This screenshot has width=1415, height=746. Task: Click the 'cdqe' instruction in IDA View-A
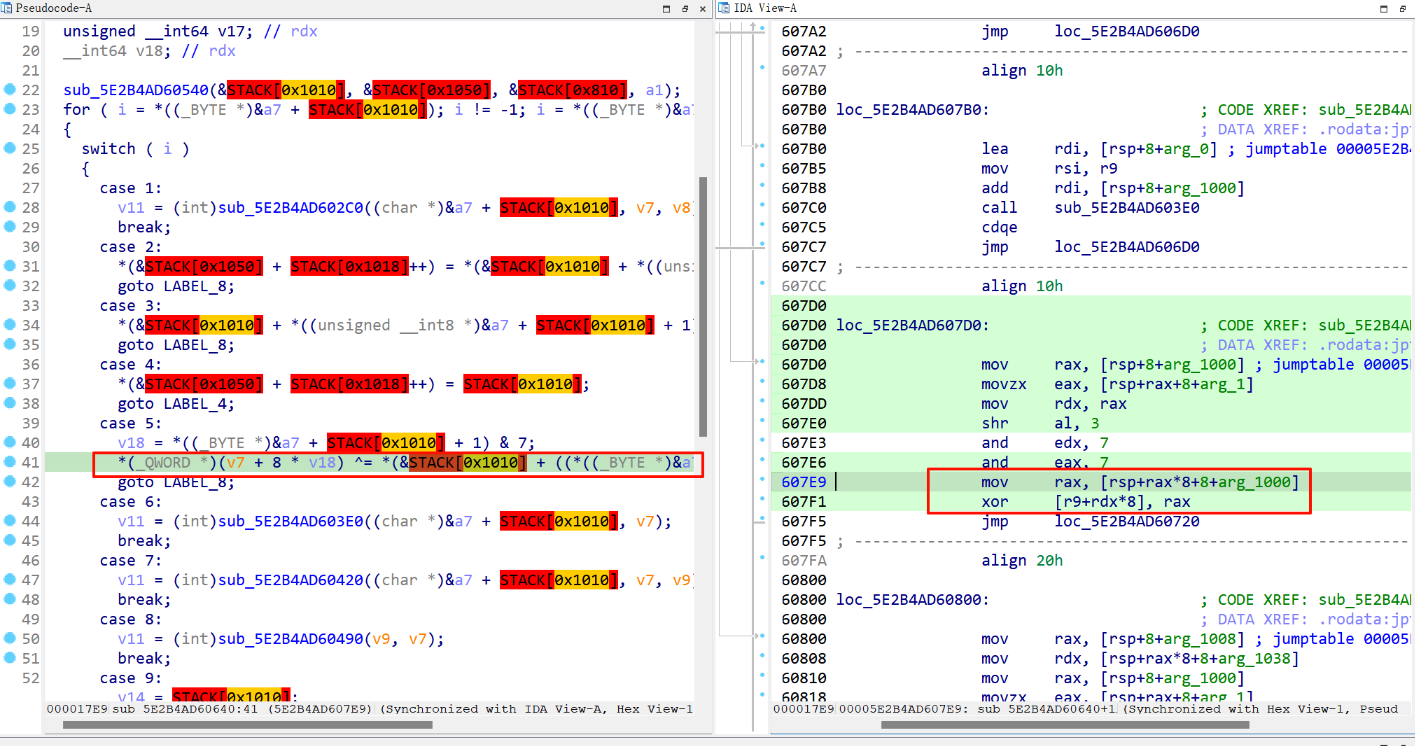999,227
